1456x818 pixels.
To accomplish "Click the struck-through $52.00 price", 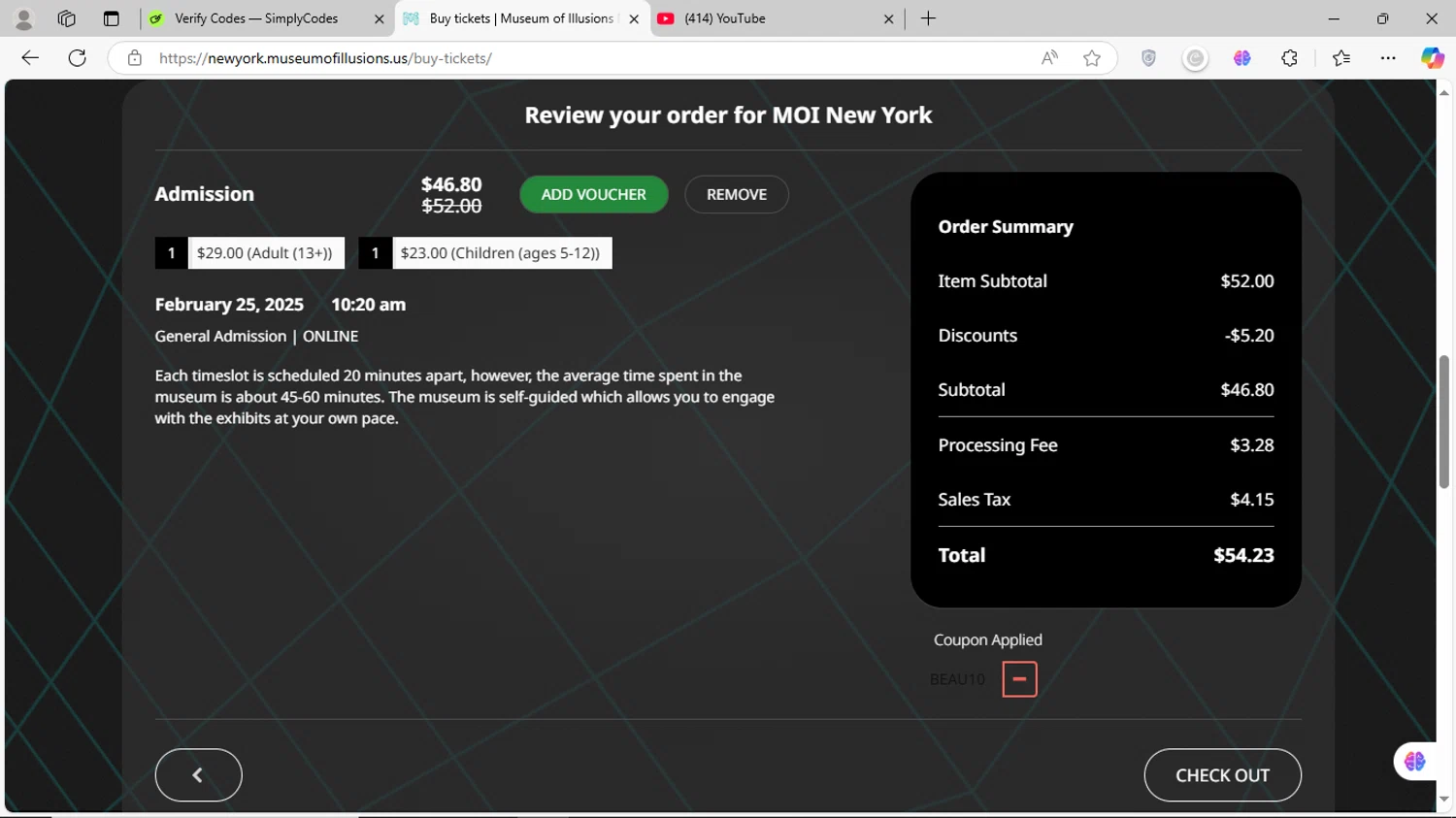I will pyautogui.click(x=451, y=206).
